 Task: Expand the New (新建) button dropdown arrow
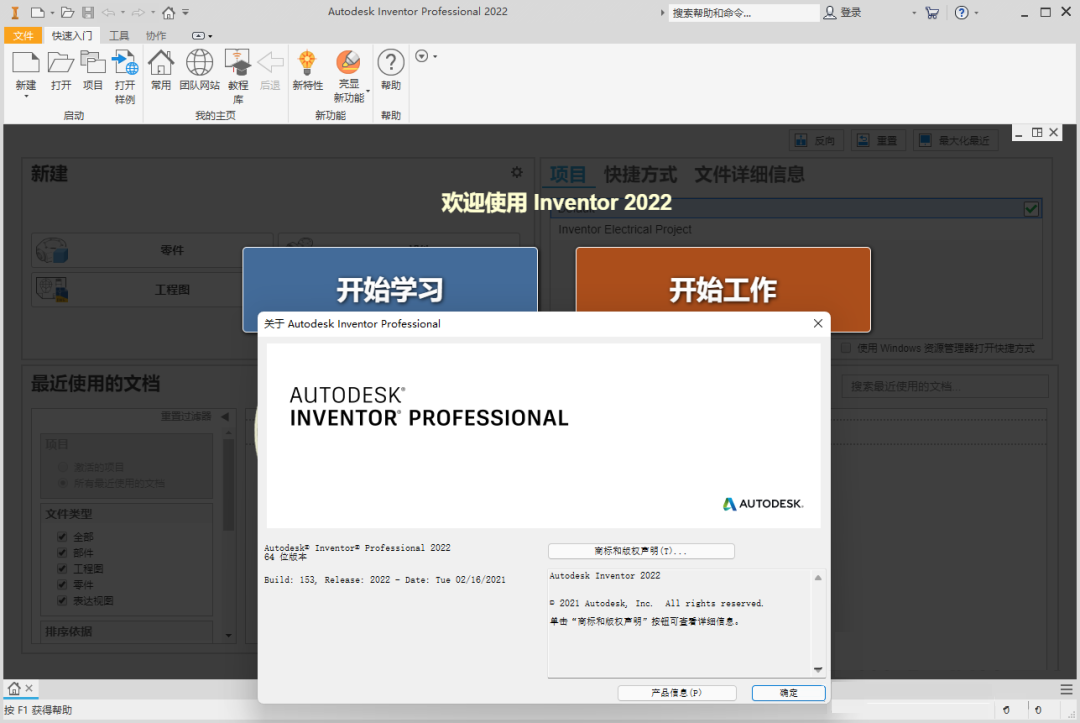tap(26, 97)
